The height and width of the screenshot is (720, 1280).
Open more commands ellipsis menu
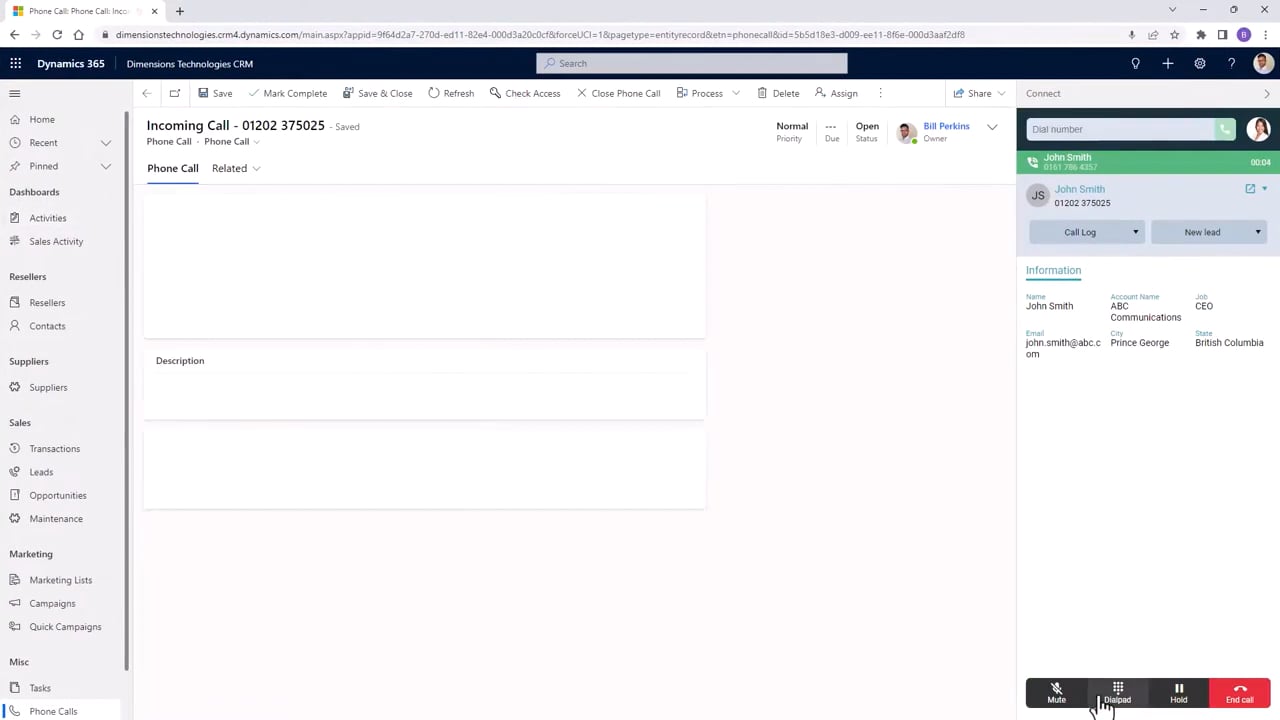880,93
